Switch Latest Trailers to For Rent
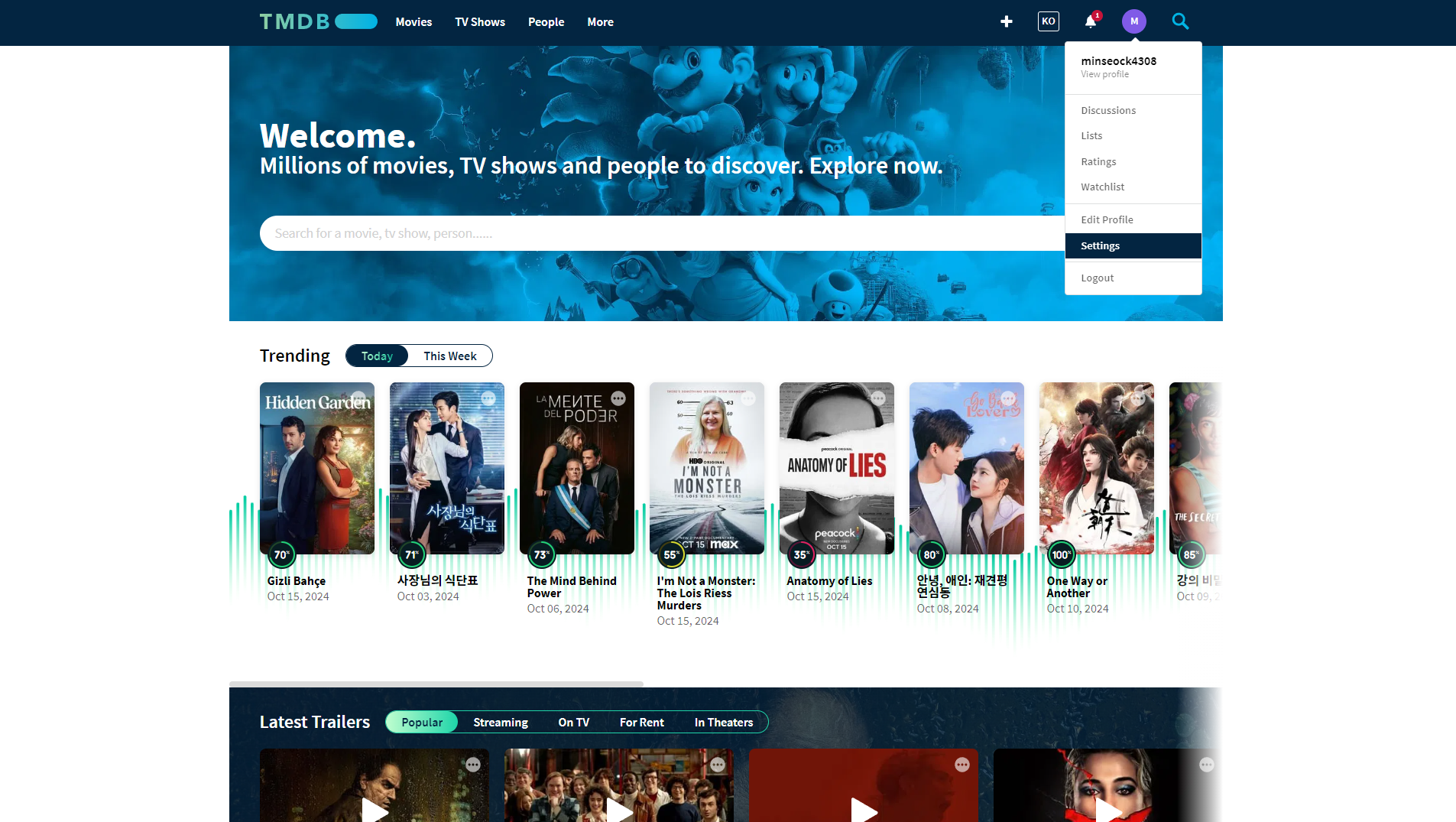The image size is (1456, 822). 642,722
